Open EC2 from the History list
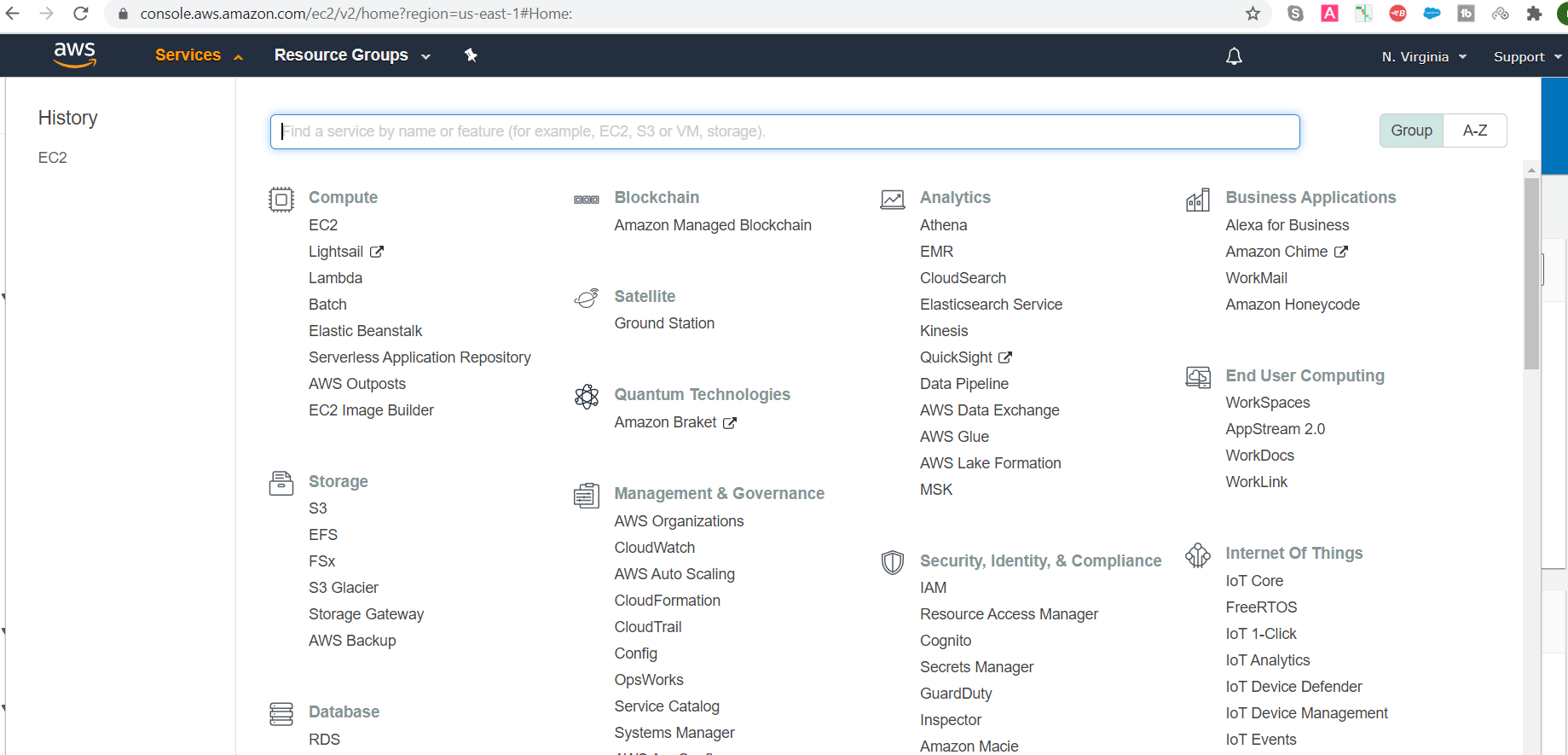The height and width of the screenshot is (755, 1568). (53, 158)
